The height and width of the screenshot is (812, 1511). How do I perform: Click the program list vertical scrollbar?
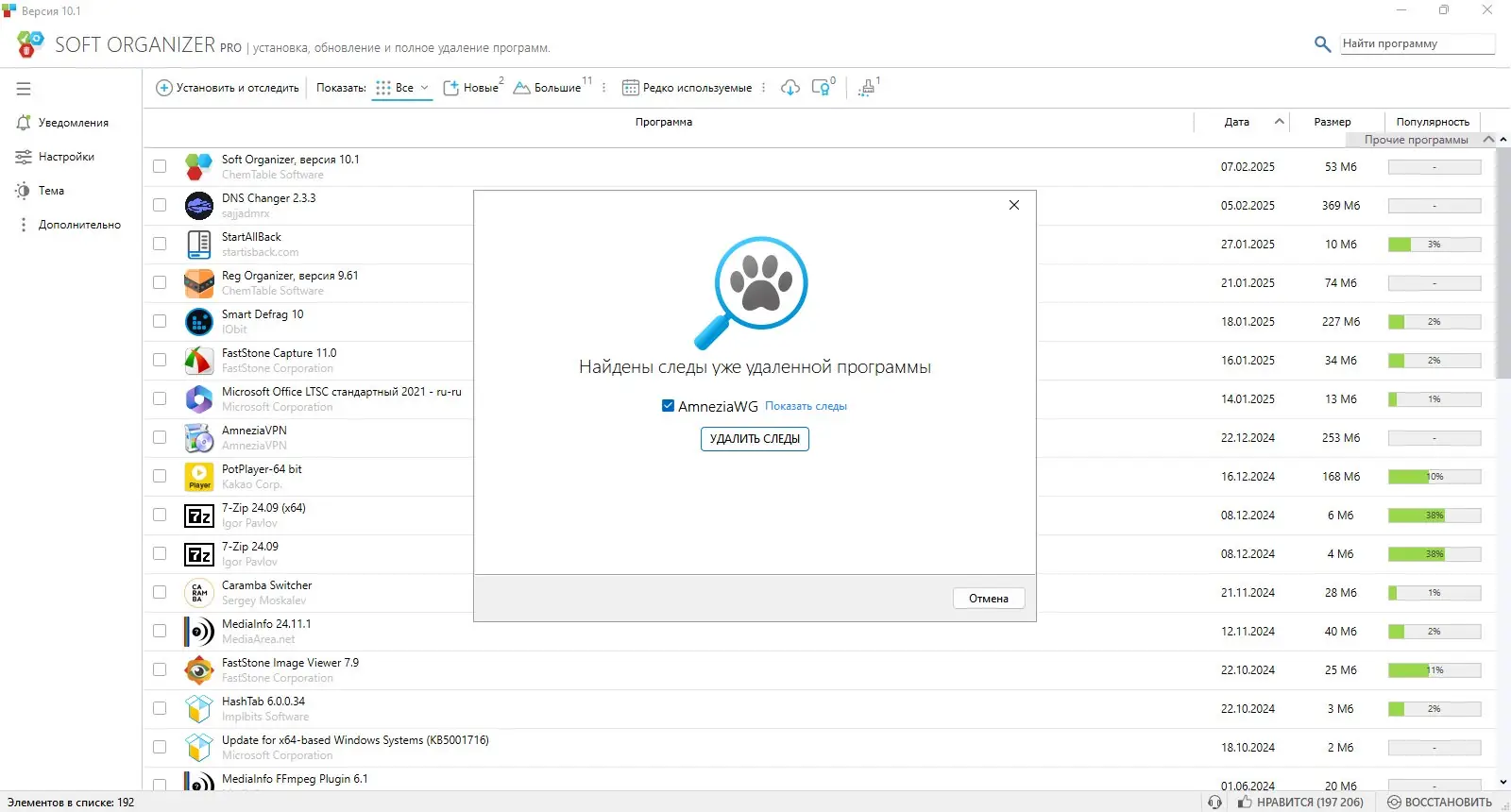[x=1503, y=262]
